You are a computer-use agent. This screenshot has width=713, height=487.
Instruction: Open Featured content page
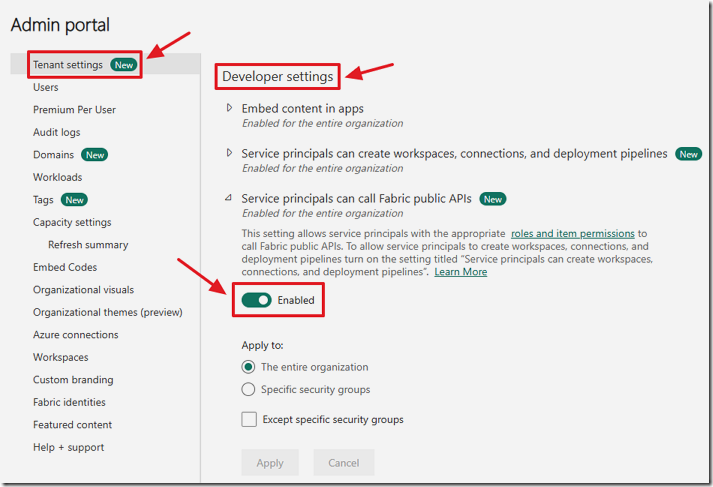tap(72, 425)
